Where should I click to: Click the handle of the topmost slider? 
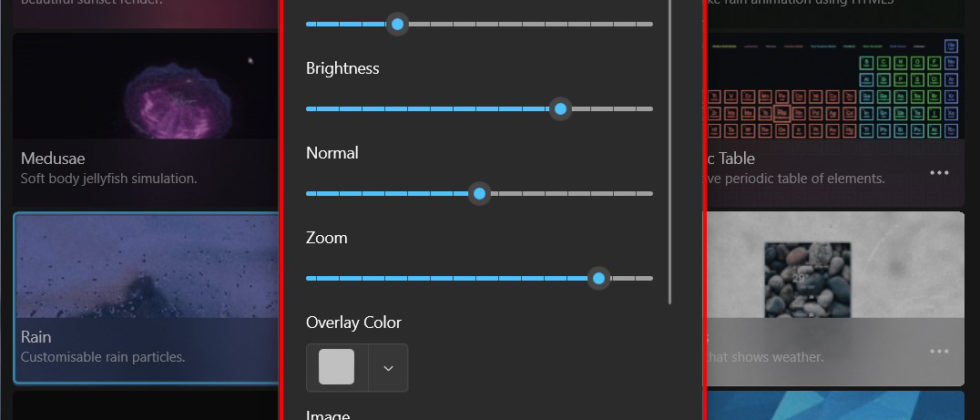point(397,24)
